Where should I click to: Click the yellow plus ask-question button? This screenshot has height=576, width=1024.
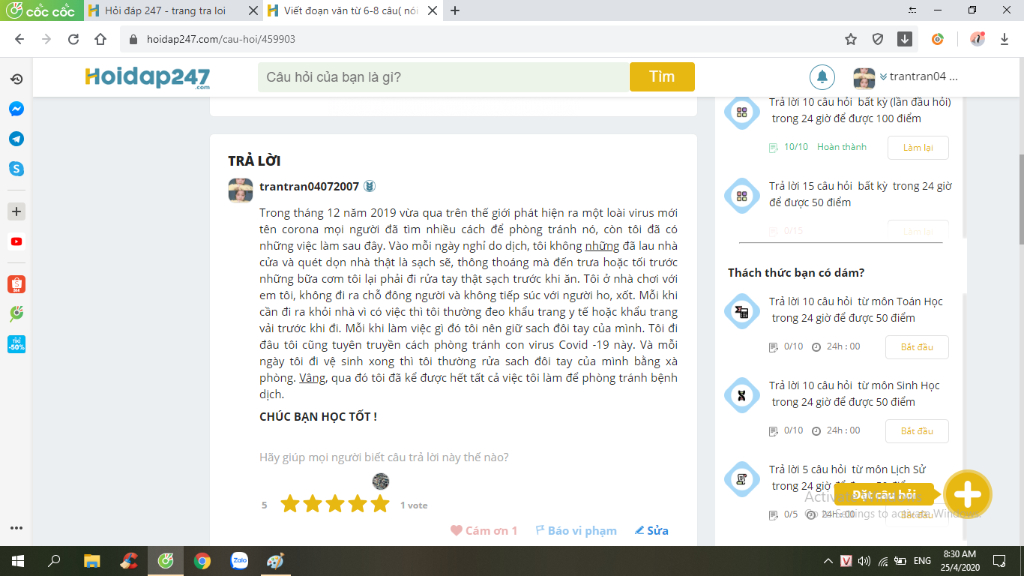967,494
